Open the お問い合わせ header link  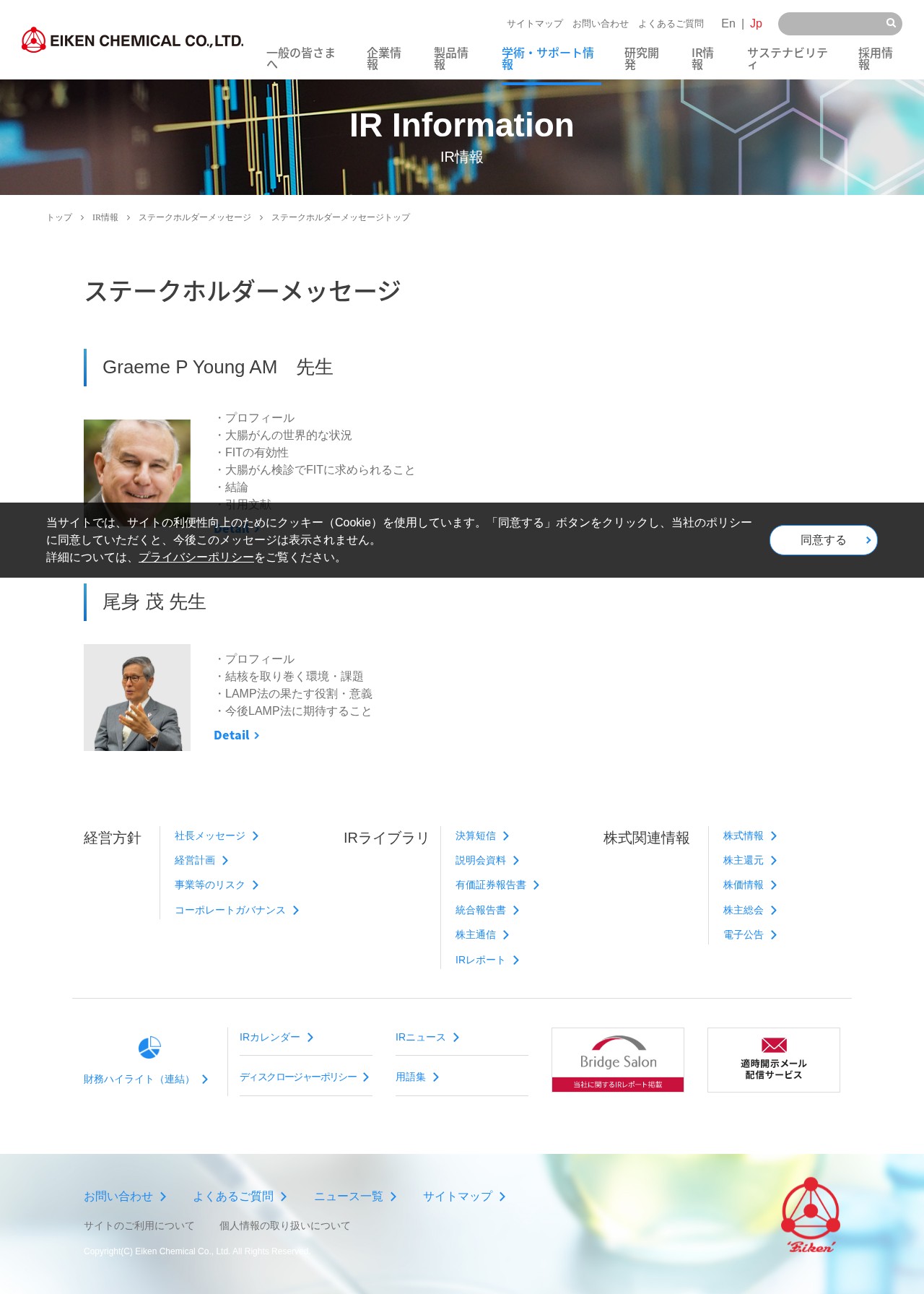[x=601, y=24]
